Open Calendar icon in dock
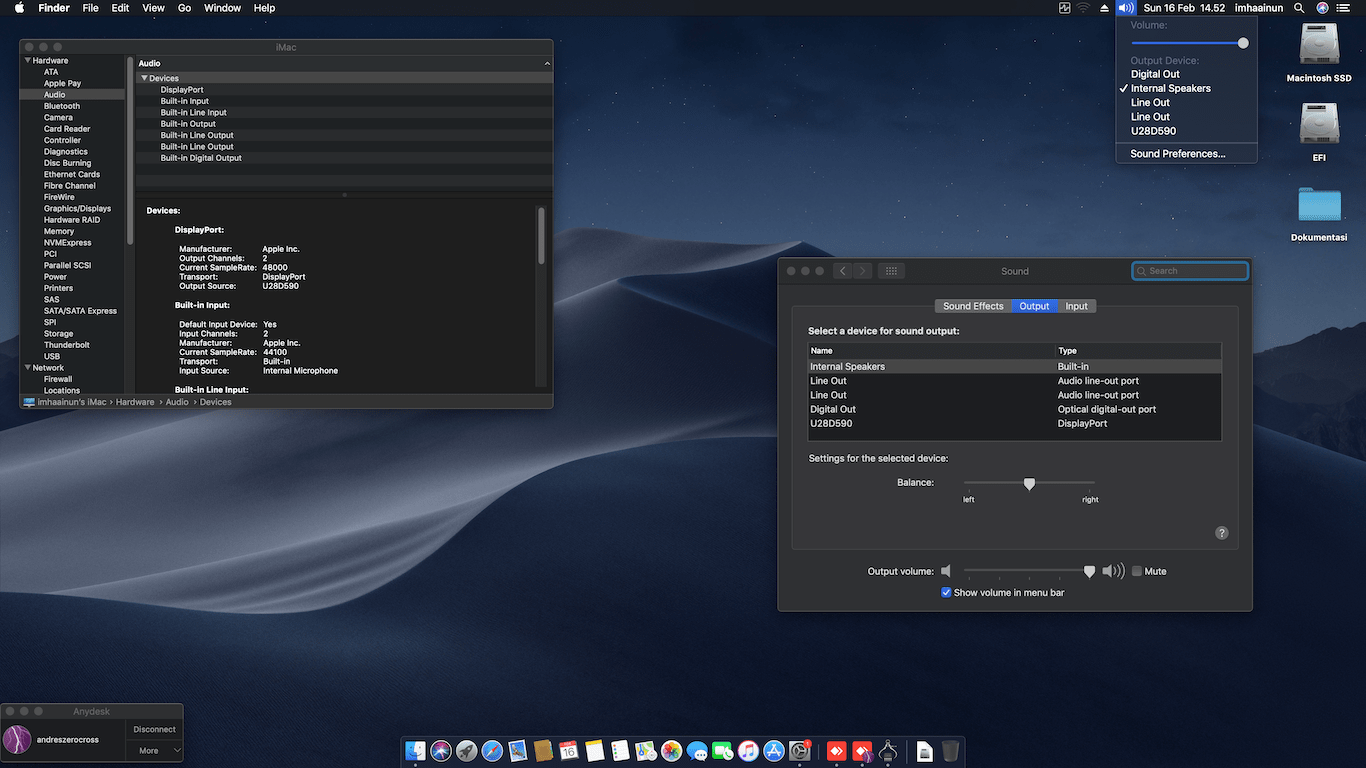 pos(569,751)
